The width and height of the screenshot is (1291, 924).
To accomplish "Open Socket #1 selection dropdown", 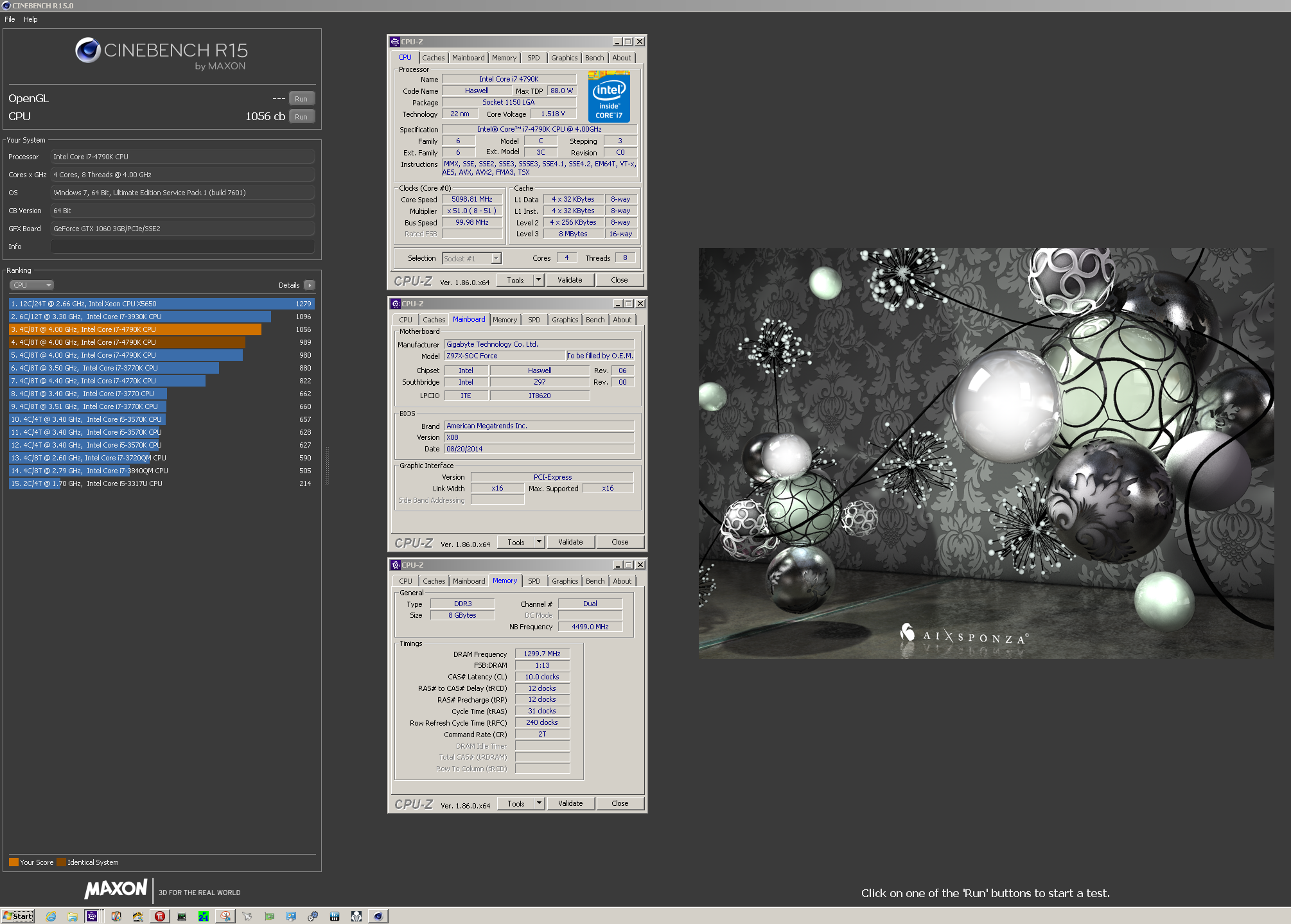I will coord(472,258).
